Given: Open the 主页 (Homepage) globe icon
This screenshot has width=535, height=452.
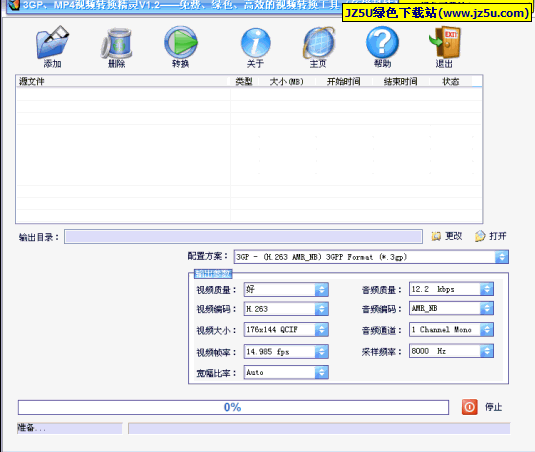Looking at the screenshot, I should coord(319,43).
